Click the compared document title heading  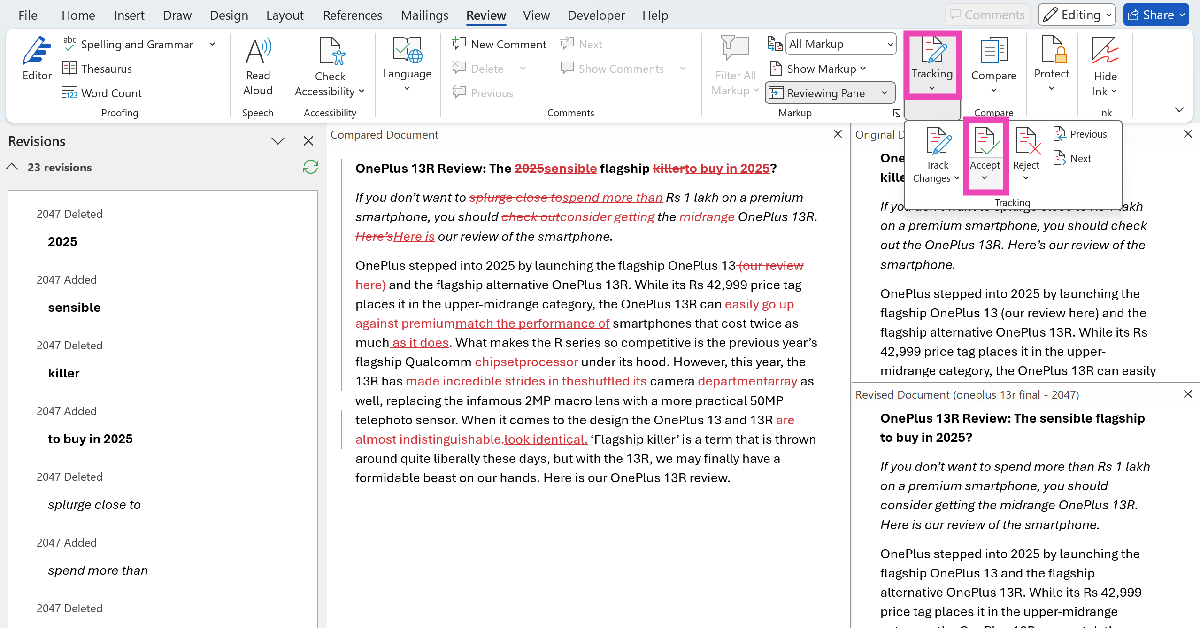pos(566,168)
